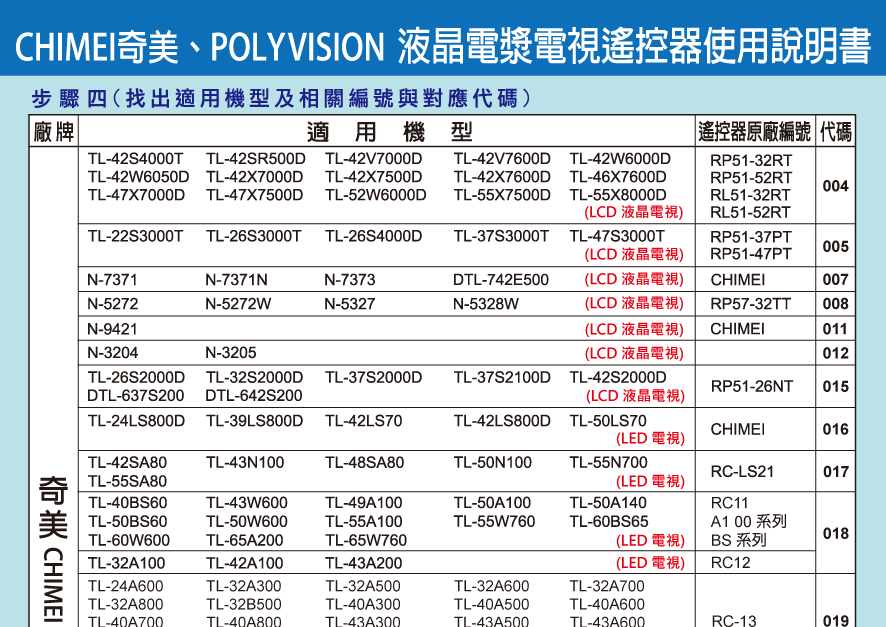Image resolution: width=886 pixels, height=627 pixels.
Task: Select model N-3204
Action: [x=112, y=353]
